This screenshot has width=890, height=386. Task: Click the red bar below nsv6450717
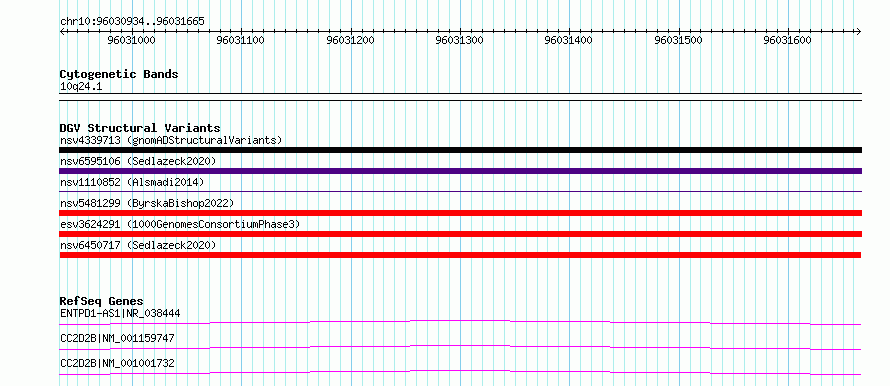pos(460,255)
